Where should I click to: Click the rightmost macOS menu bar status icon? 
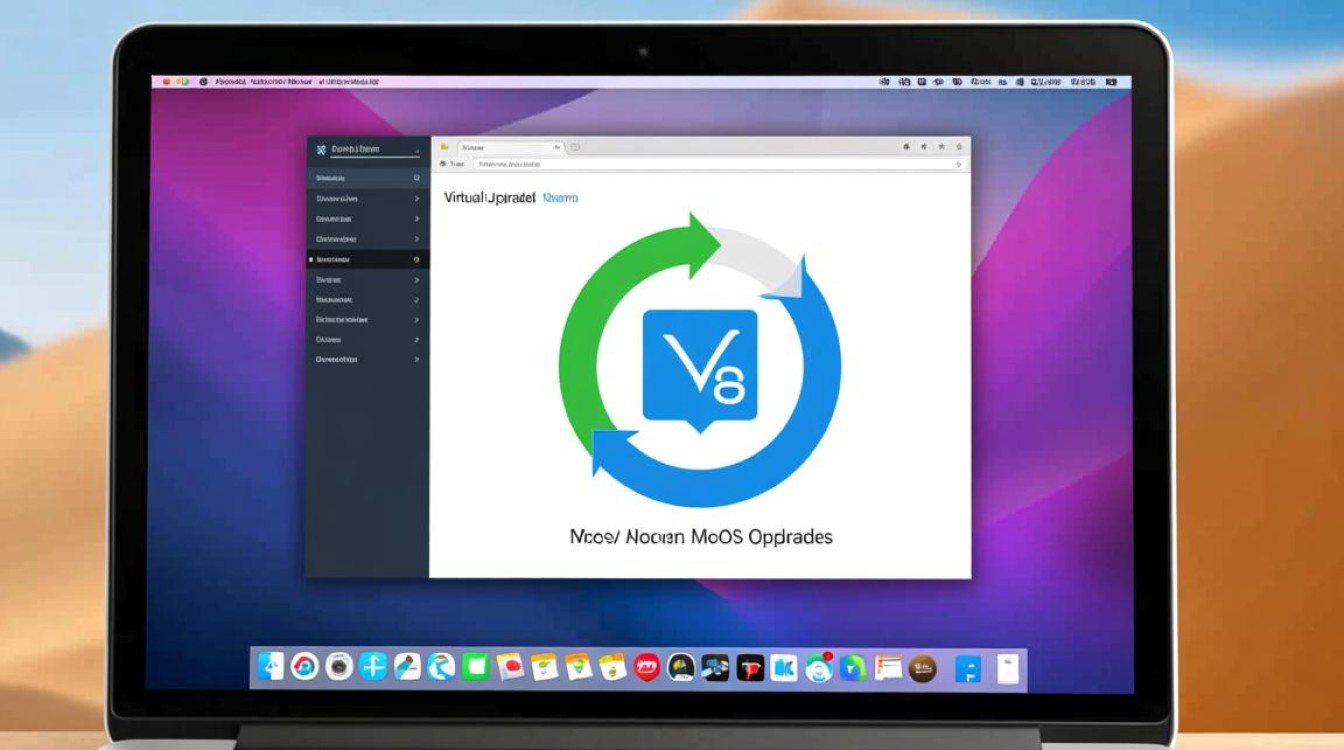[x=1110, y=82]
